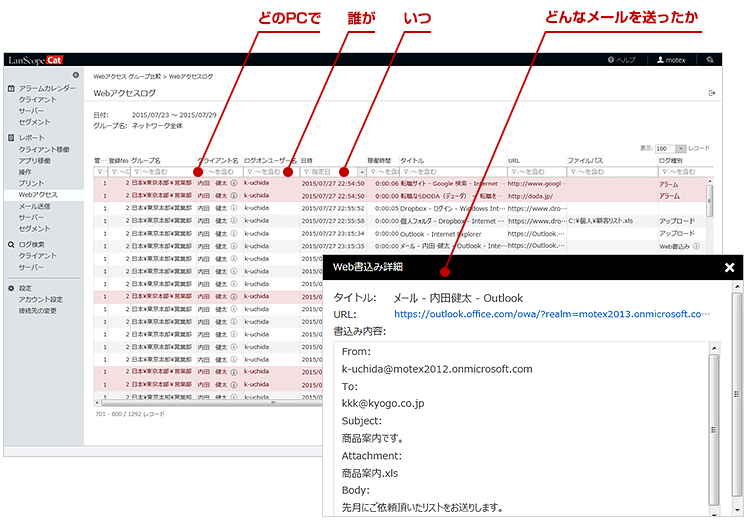Select サーバー under ログ検索

31,267
